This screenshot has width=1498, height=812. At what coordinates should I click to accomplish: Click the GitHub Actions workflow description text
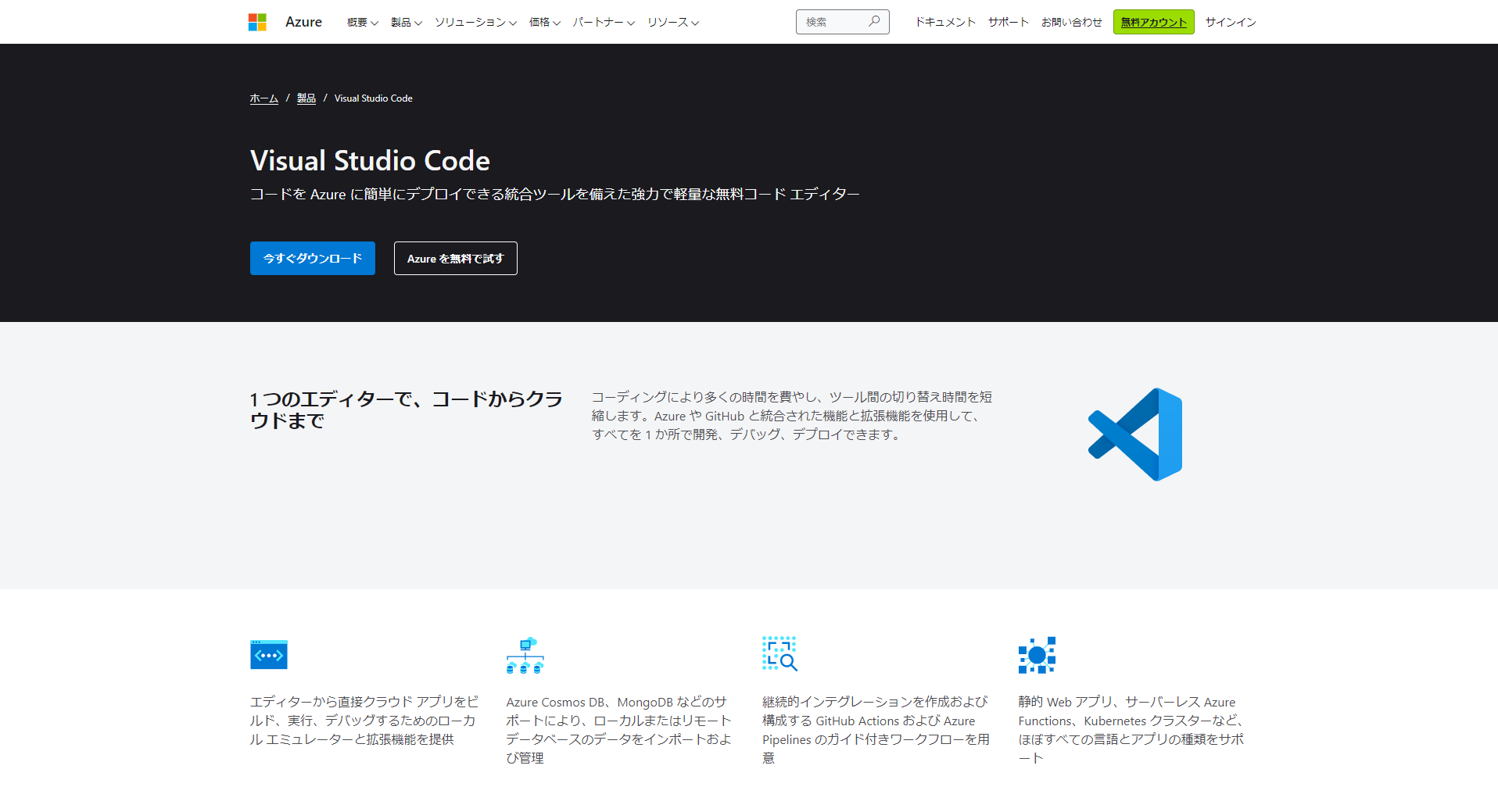876,730
